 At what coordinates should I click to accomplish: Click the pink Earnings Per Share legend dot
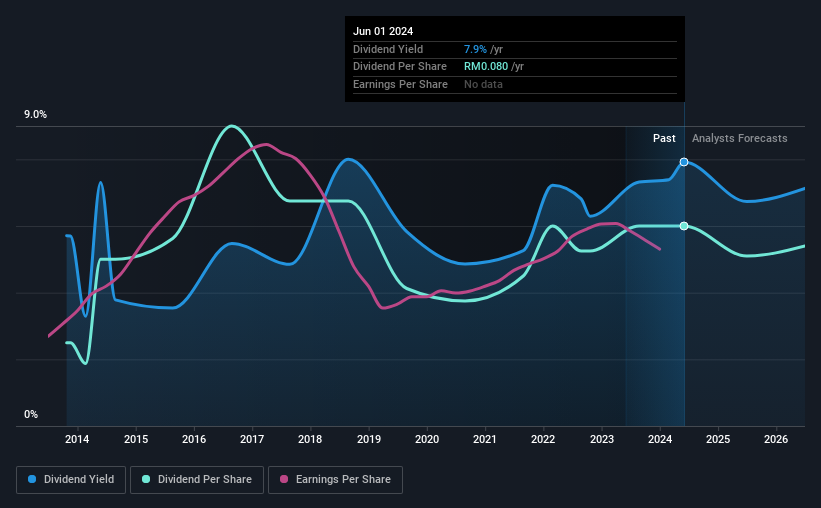[284, 479]
